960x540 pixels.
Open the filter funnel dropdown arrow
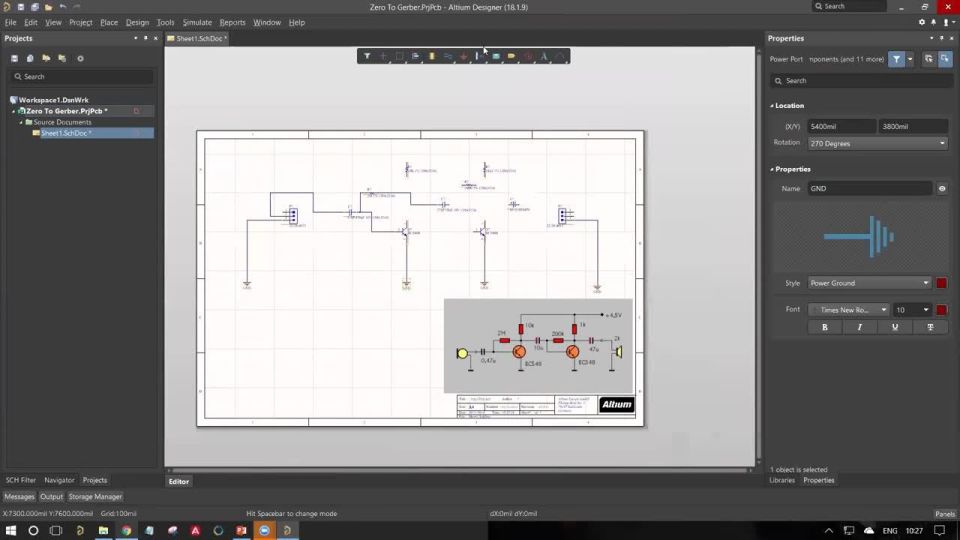(x=910, y=59)
